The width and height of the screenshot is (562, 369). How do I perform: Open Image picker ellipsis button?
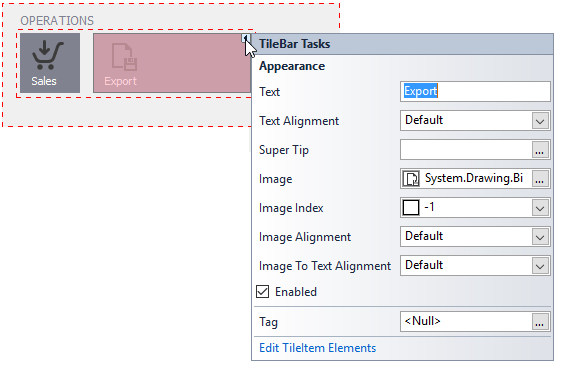[x=540, y=179]
